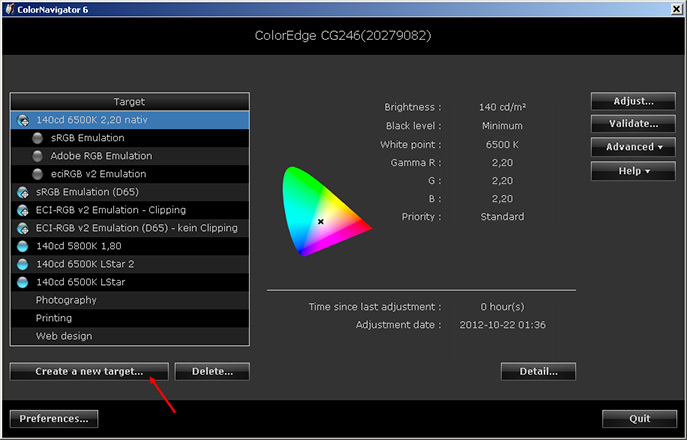Image resolution: width=687 pixels, height=440 pixels.
Task: Click the target icon beside sRGB Emulation (D65)
Action: tap(23, 192)
